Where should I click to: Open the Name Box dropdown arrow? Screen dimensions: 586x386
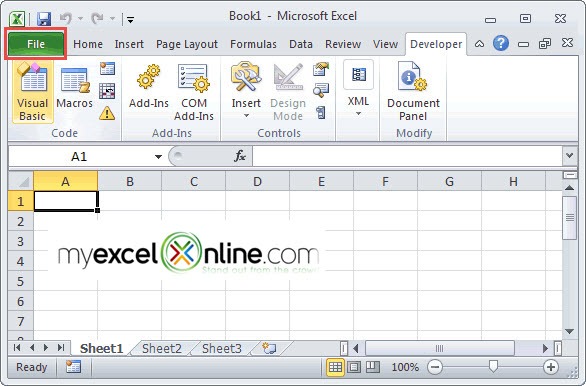[158, 157]
